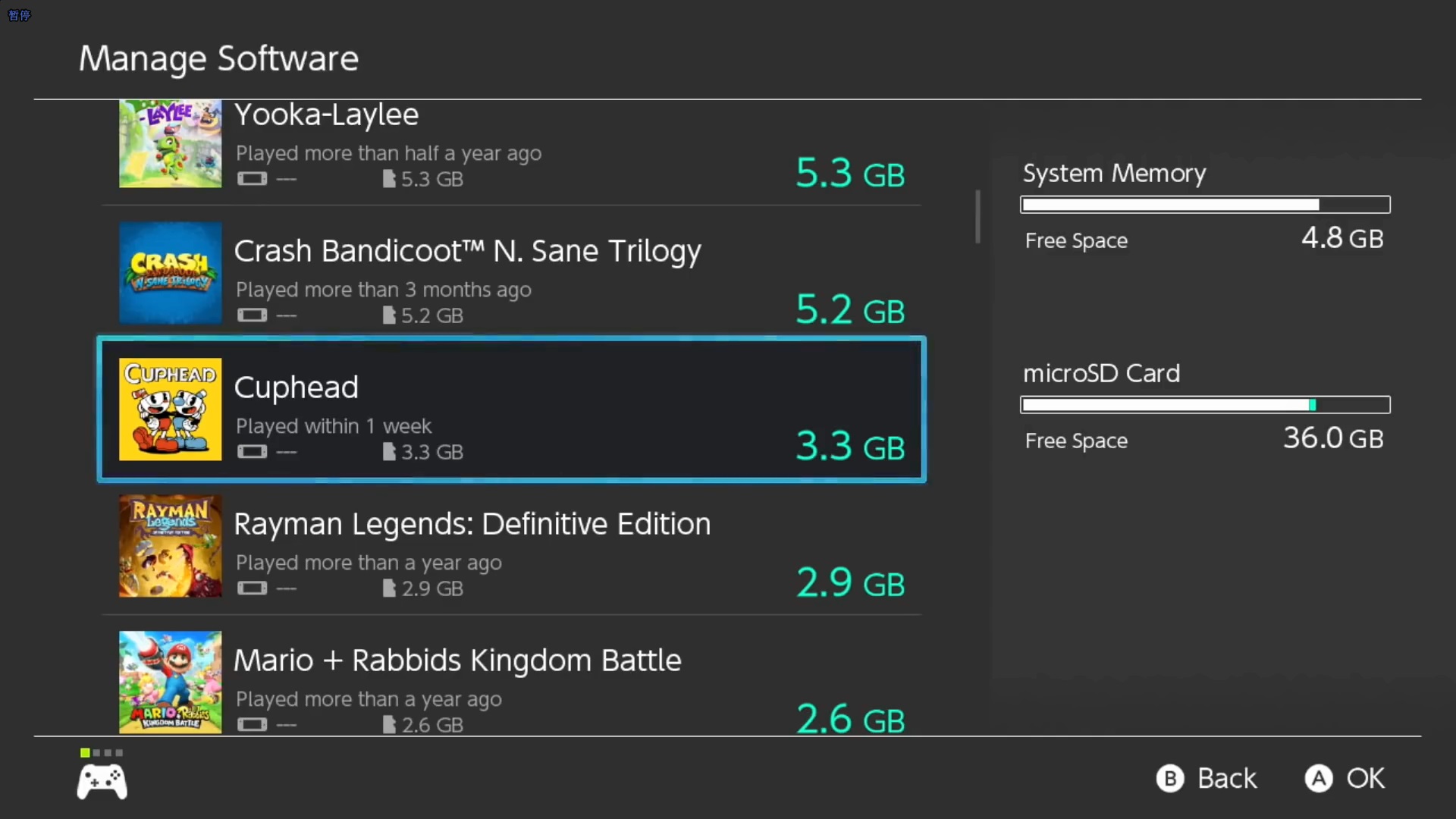Screen dimensions: 1456x819
Task: Select the Mario + Rabbids cover art icon
Action: click(171, 682)
